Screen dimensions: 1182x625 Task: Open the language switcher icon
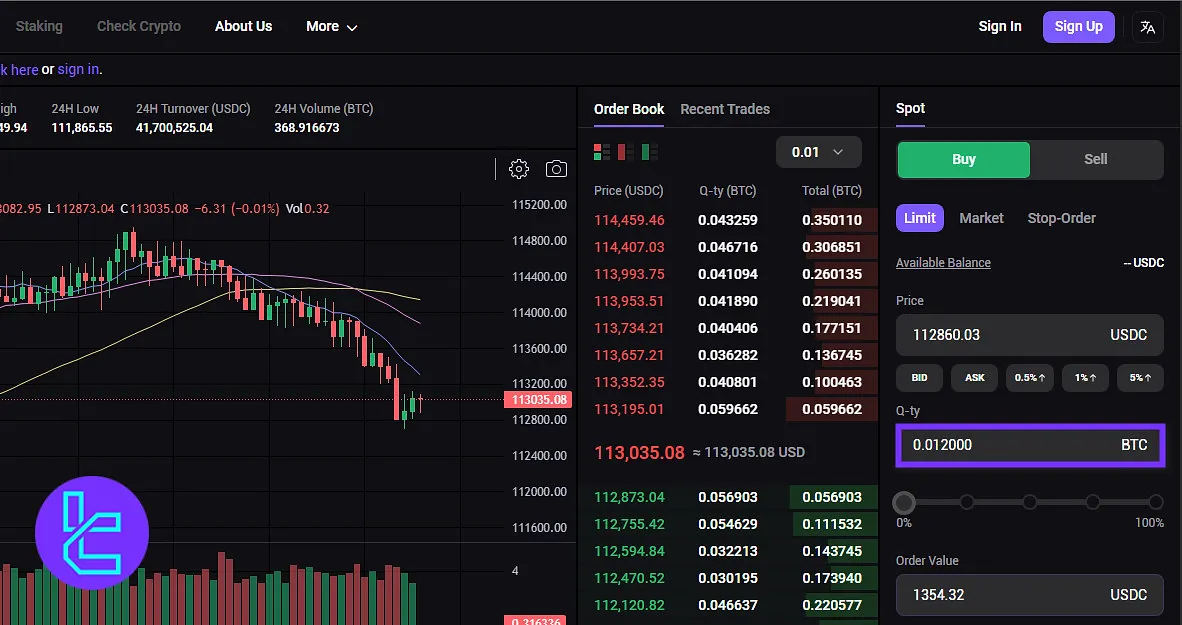click(x=1148, y=27)
